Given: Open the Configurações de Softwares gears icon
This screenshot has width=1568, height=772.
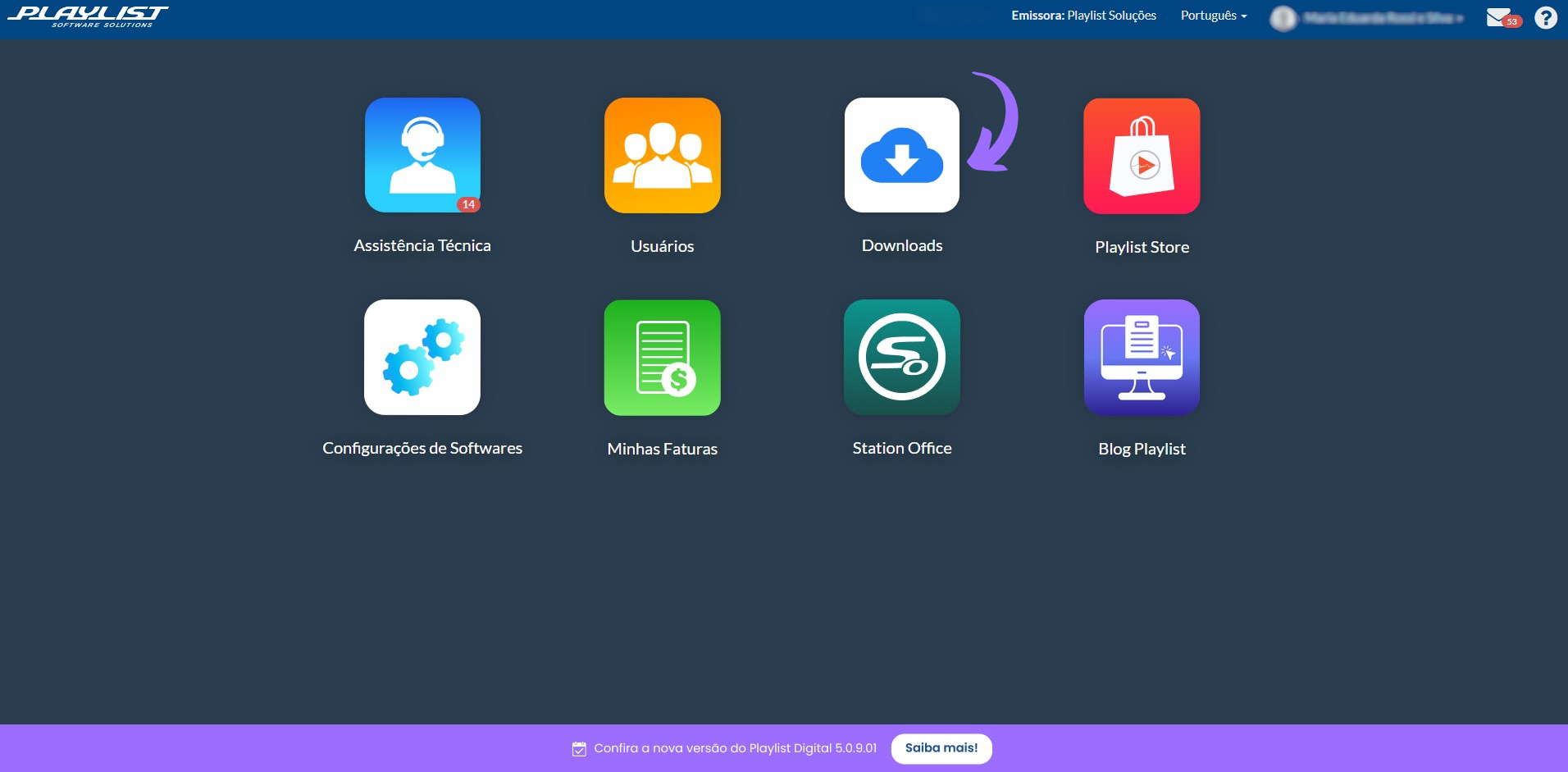Looking at the screenshot, I should pyautogui.click(x=422, y=357).
